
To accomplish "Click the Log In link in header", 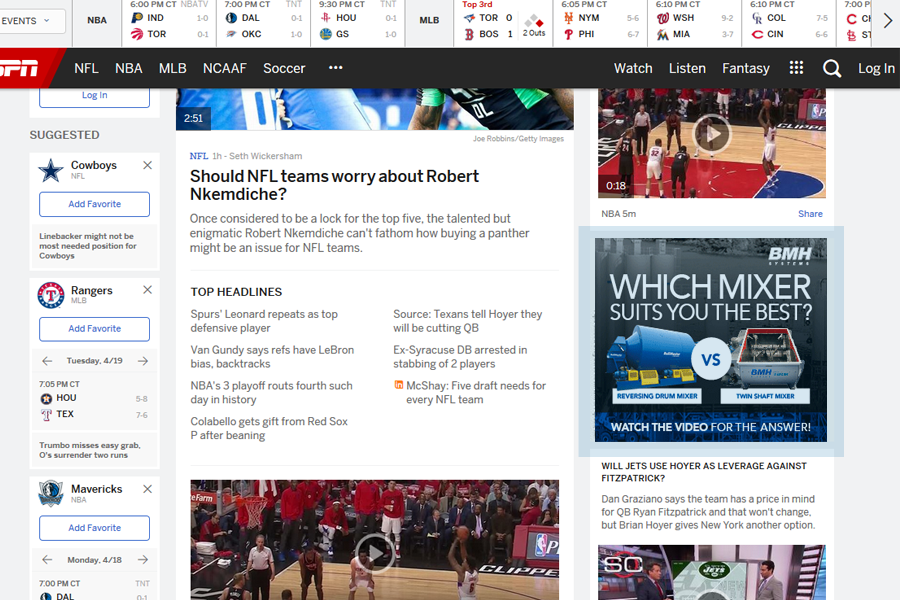I will tap(875, 68).
